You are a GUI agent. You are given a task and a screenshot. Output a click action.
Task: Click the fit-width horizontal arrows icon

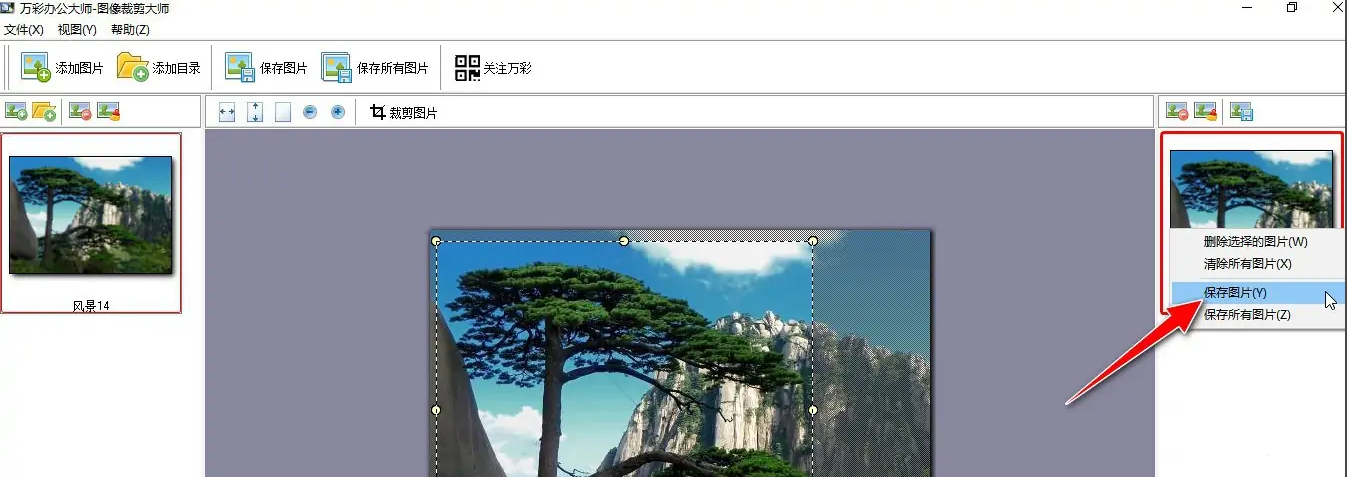coord(227,113)
